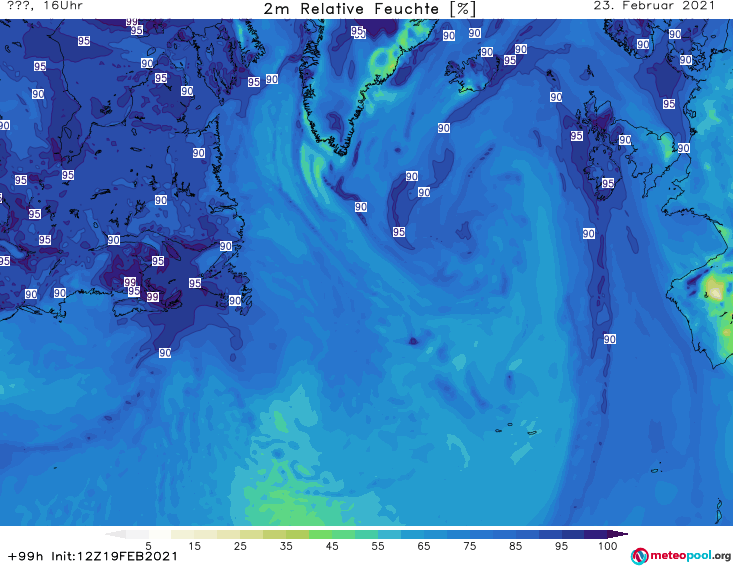Screen dimensions: 733x566
Task: Click the colorbar tick label '65'
Action: (424, 546)
